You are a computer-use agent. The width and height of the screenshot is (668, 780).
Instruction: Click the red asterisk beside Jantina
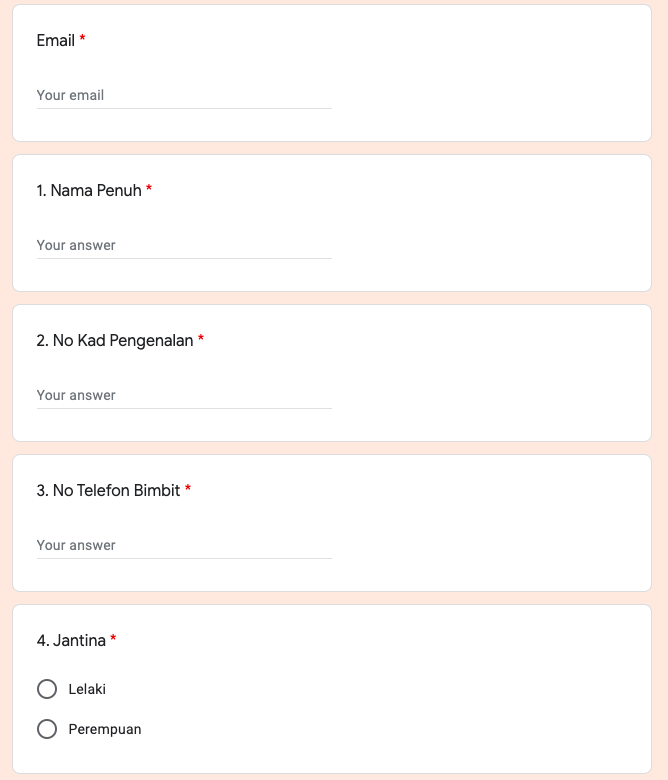pyautogui.click(x=113, y=639)
